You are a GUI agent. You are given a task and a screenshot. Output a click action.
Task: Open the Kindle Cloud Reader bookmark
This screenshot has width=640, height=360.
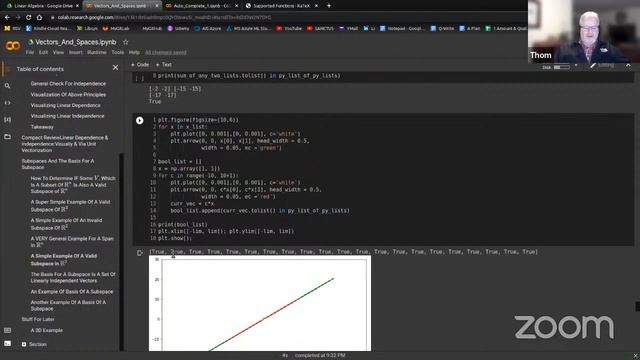[x=49, y=29]
